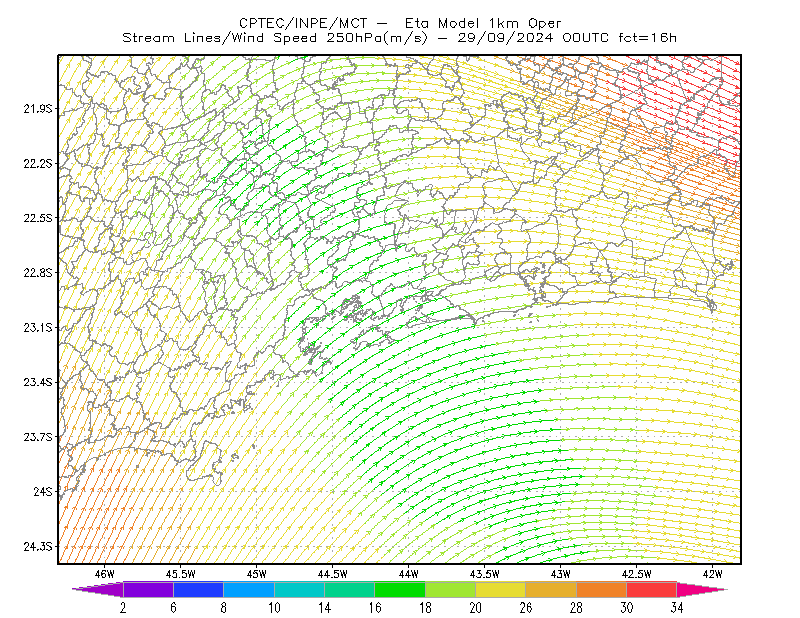Select the light blue 8-10 legend segment
This screenshot has width=800, height=618.
[x=249, y=589]
